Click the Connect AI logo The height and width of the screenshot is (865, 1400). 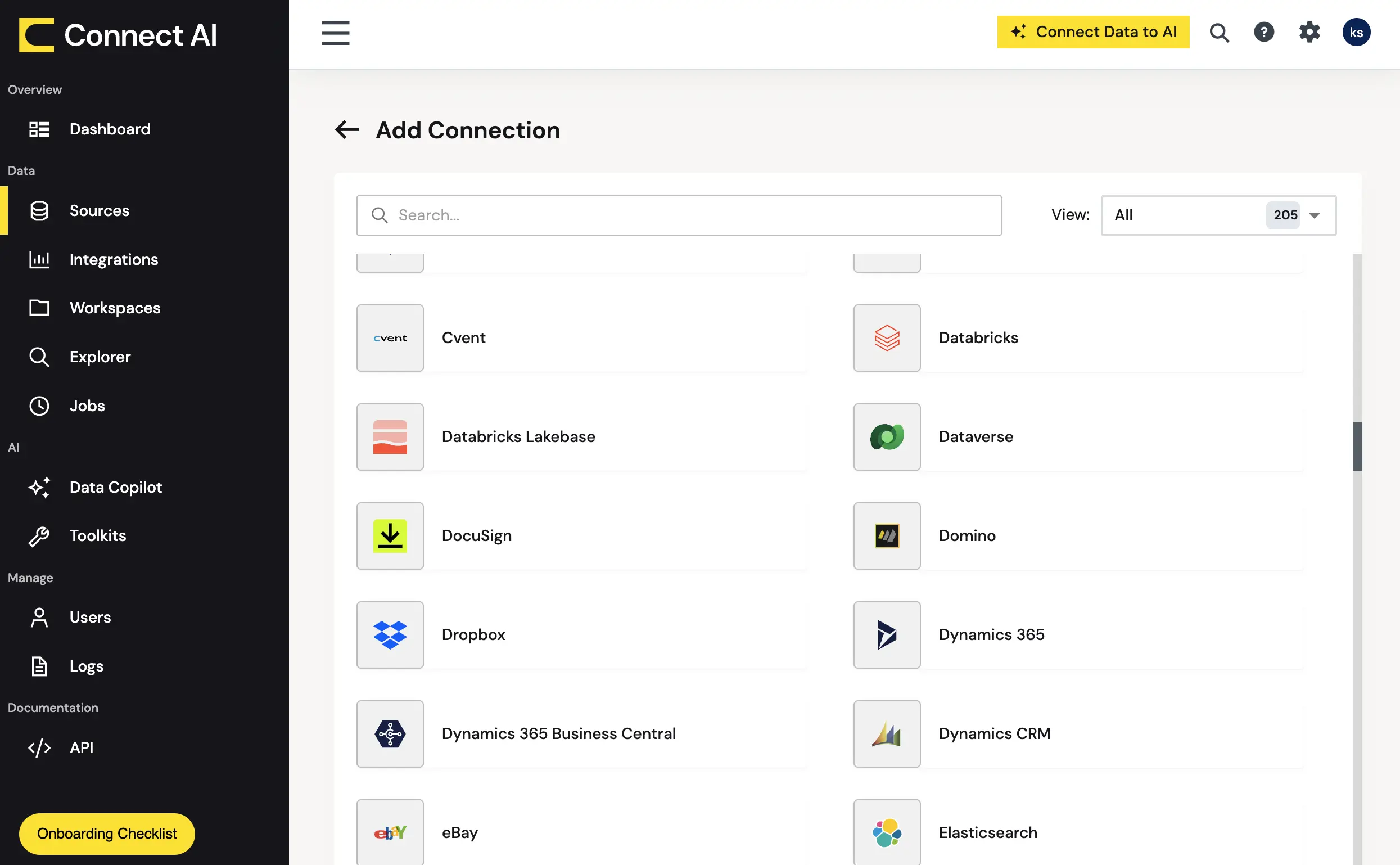click(x=118, y=35)
